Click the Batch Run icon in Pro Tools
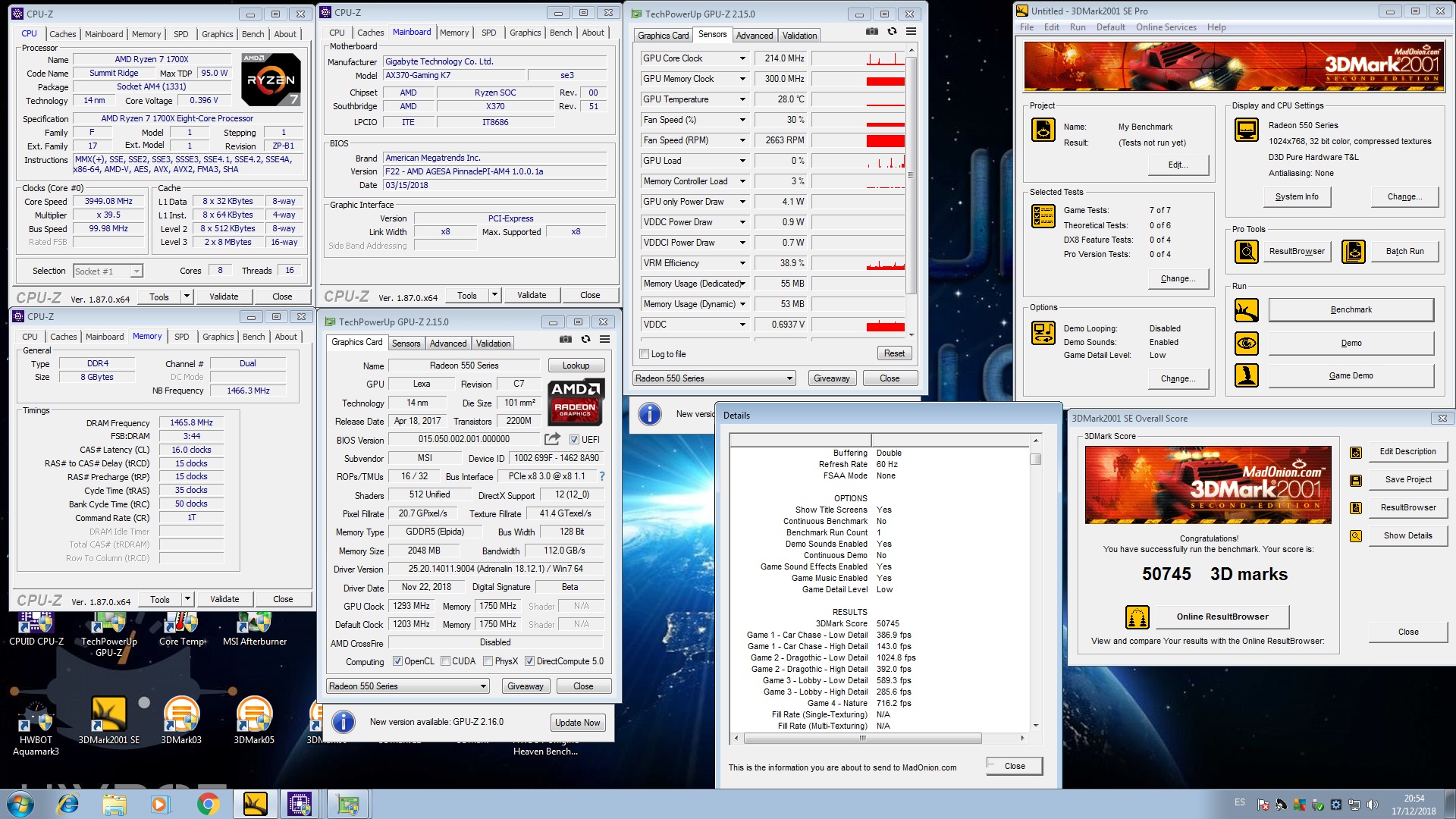The width and height of the screenshot is (1456, 819). click(x=1354, y=251)
